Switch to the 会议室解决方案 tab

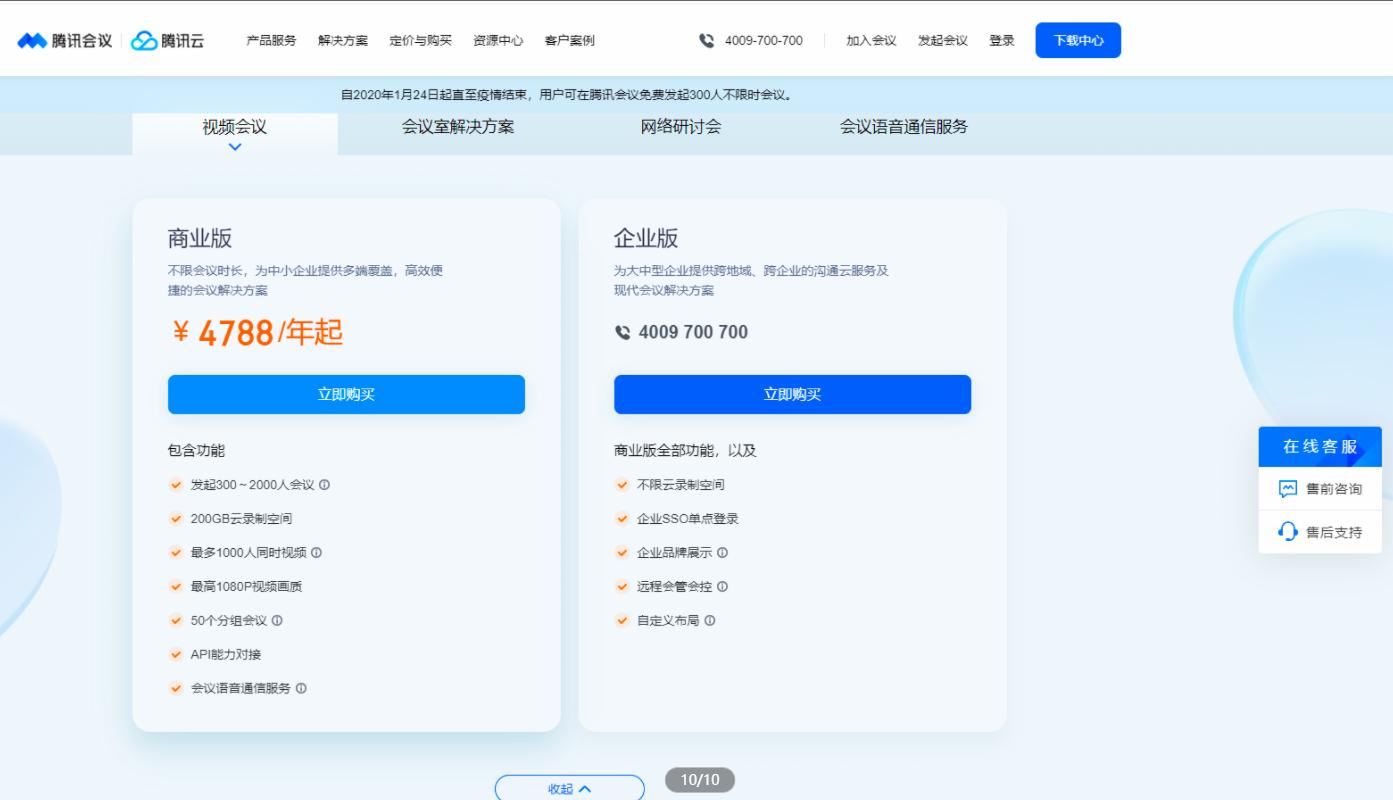coord(456,128)
